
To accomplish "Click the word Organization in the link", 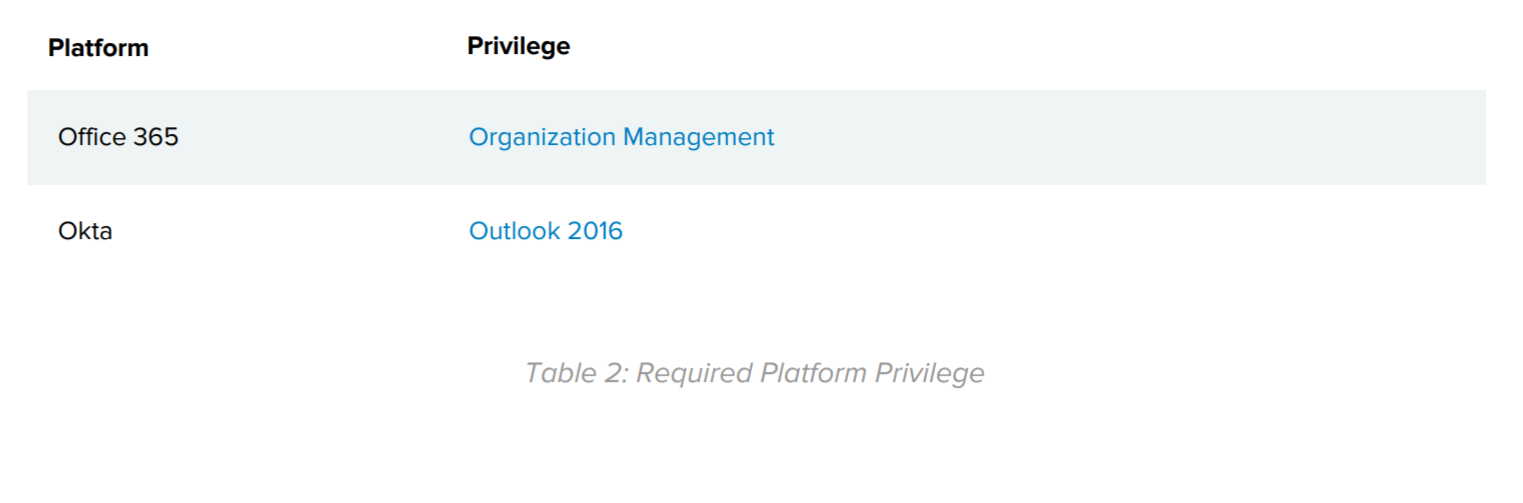I will pyautogui.click(x=542, y=137).
